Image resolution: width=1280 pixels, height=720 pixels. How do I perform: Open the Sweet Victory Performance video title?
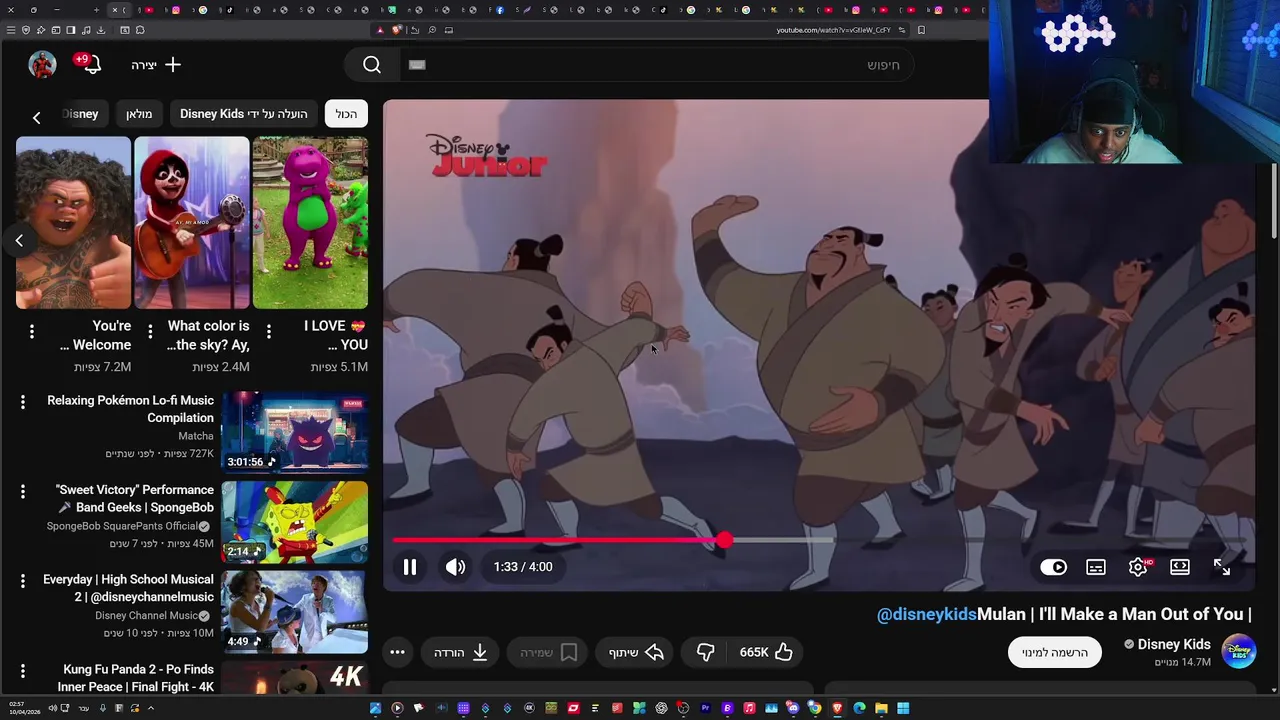[x=135, y=499]
